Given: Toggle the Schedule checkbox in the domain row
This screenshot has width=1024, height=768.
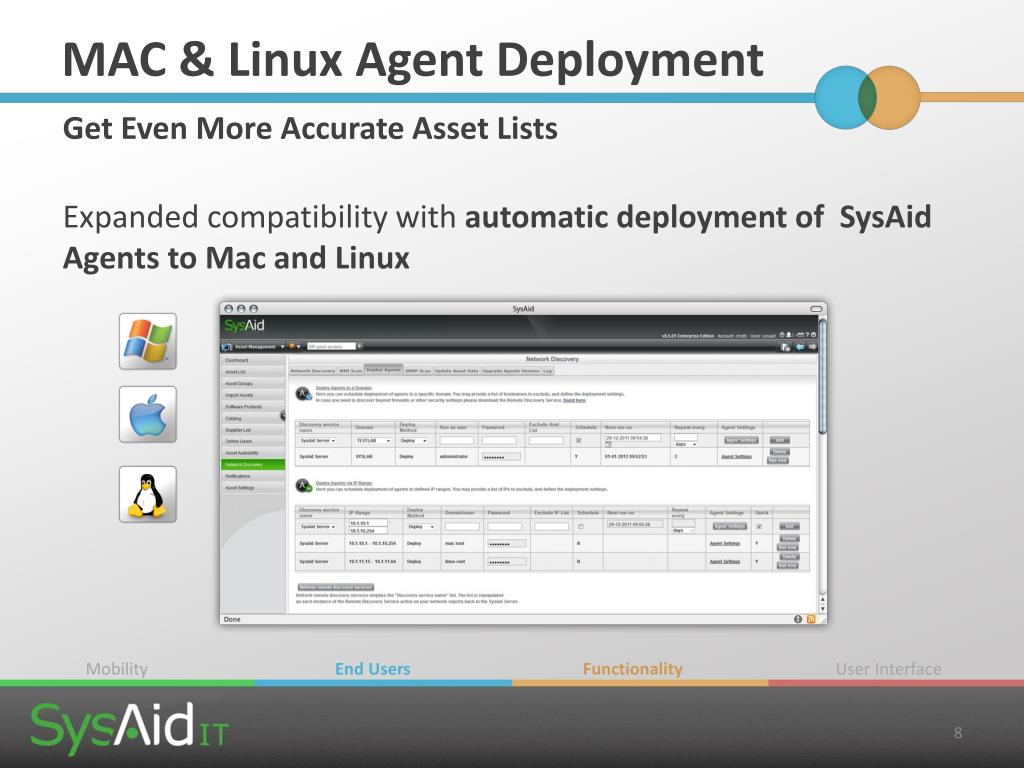Looking at the screenshot, I should coord(579,440).
